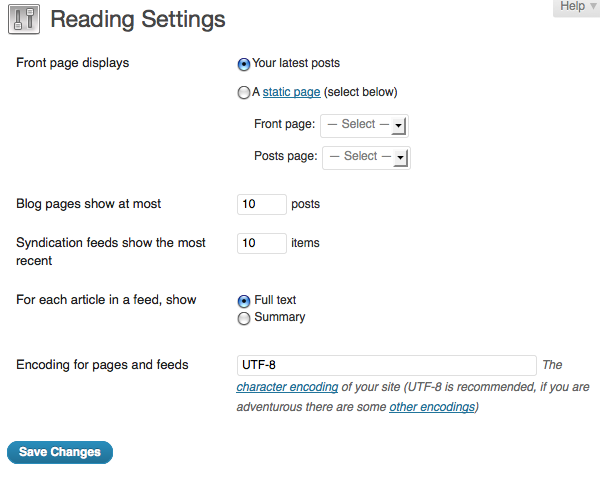The image size is (600, 490).
Task: Click the Reading Settings page title
Action: click(x=138, y=20)
